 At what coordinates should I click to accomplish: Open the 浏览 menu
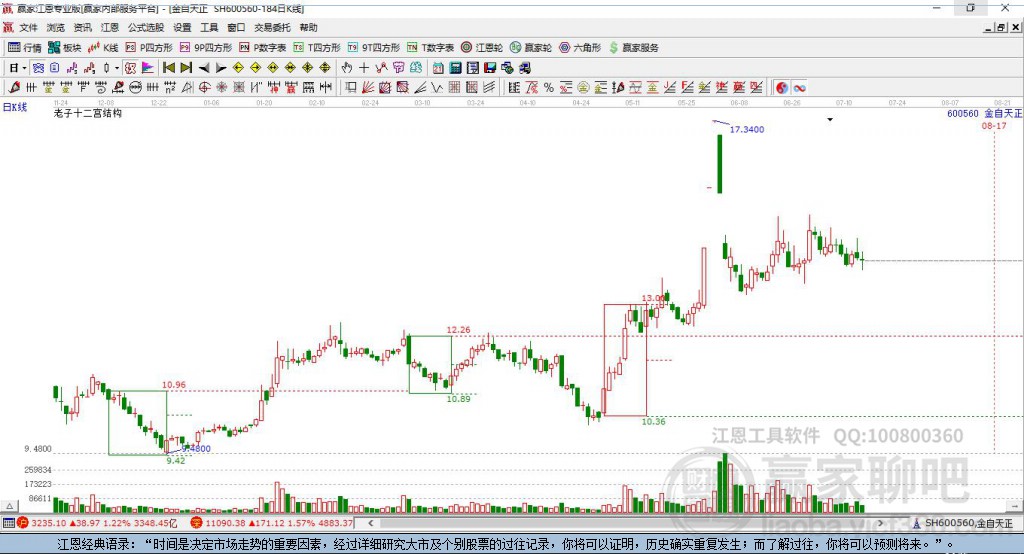pos(56,27)
